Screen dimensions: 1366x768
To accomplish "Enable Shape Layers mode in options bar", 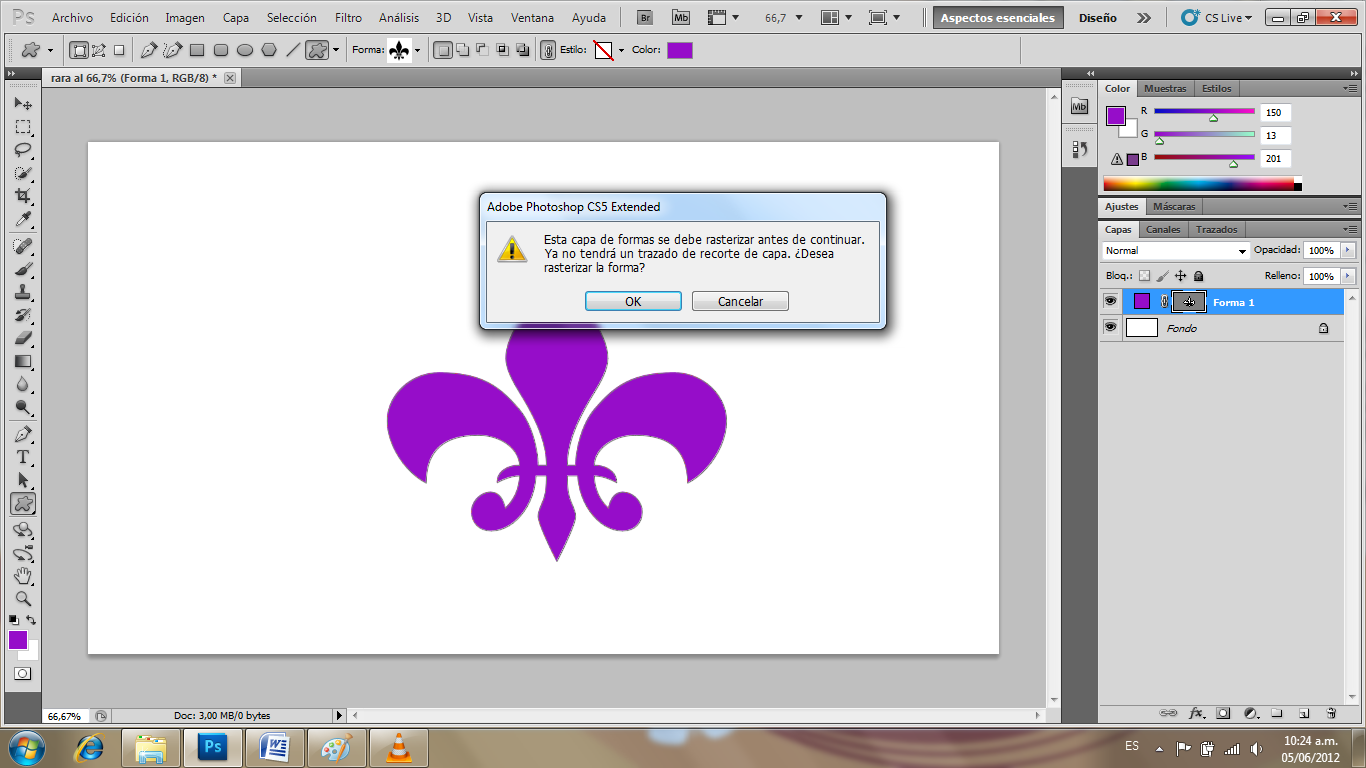I will click(x=79, y=50).
